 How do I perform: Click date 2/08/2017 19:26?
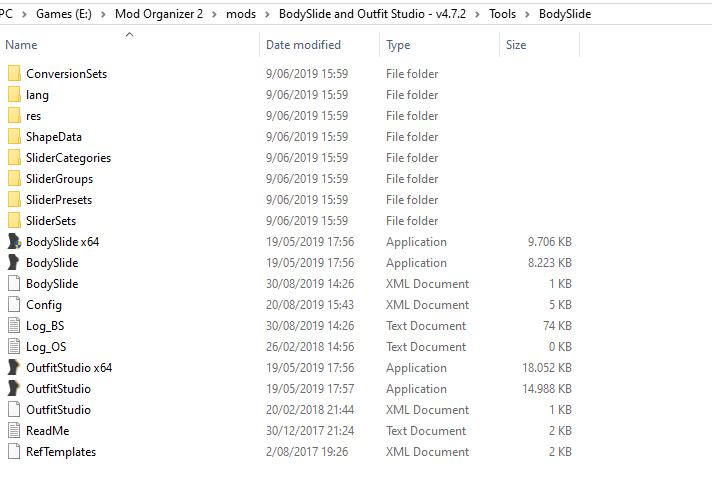point(307,451)
